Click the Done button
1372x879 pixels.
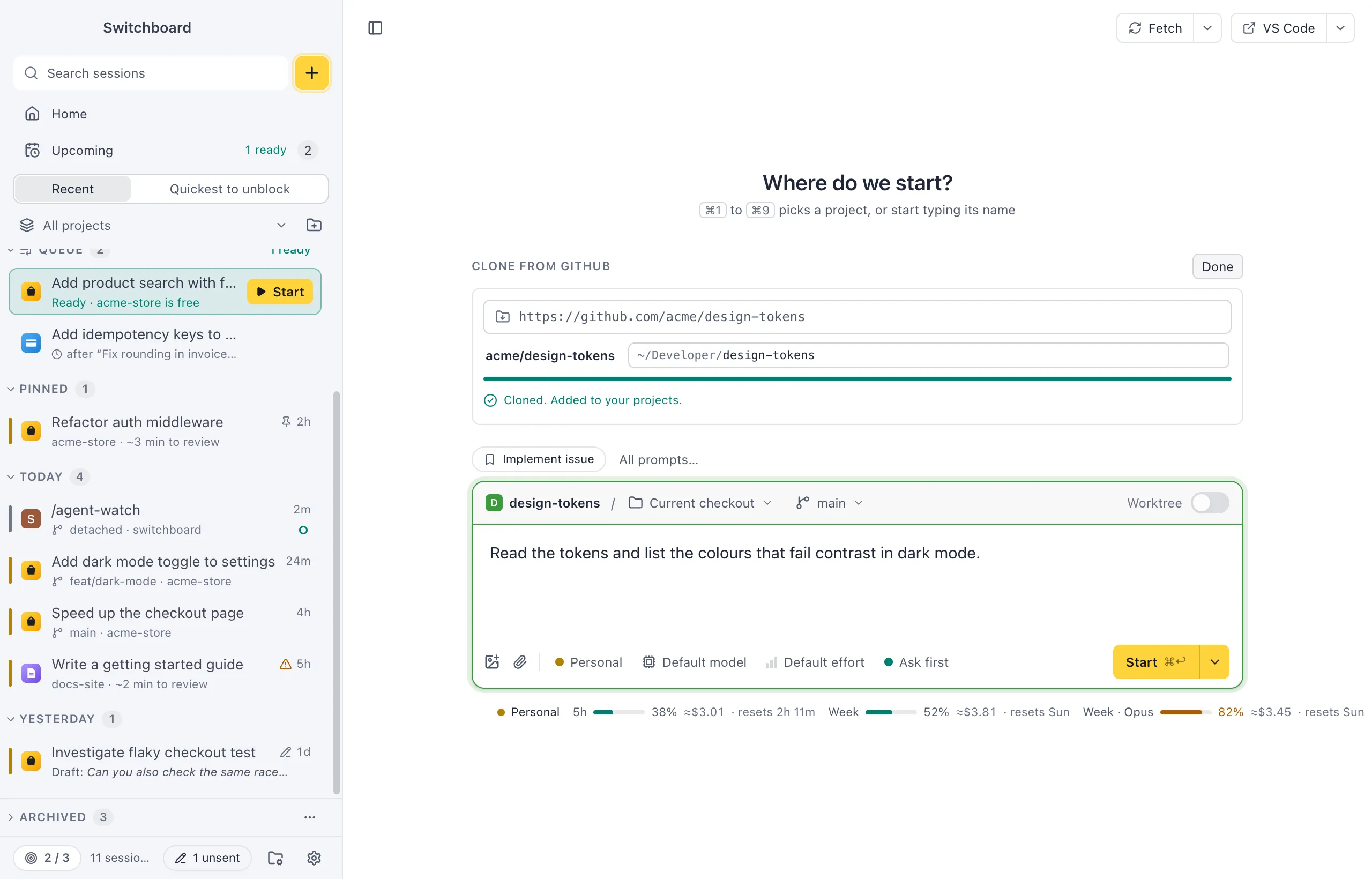click(1217, 266)
